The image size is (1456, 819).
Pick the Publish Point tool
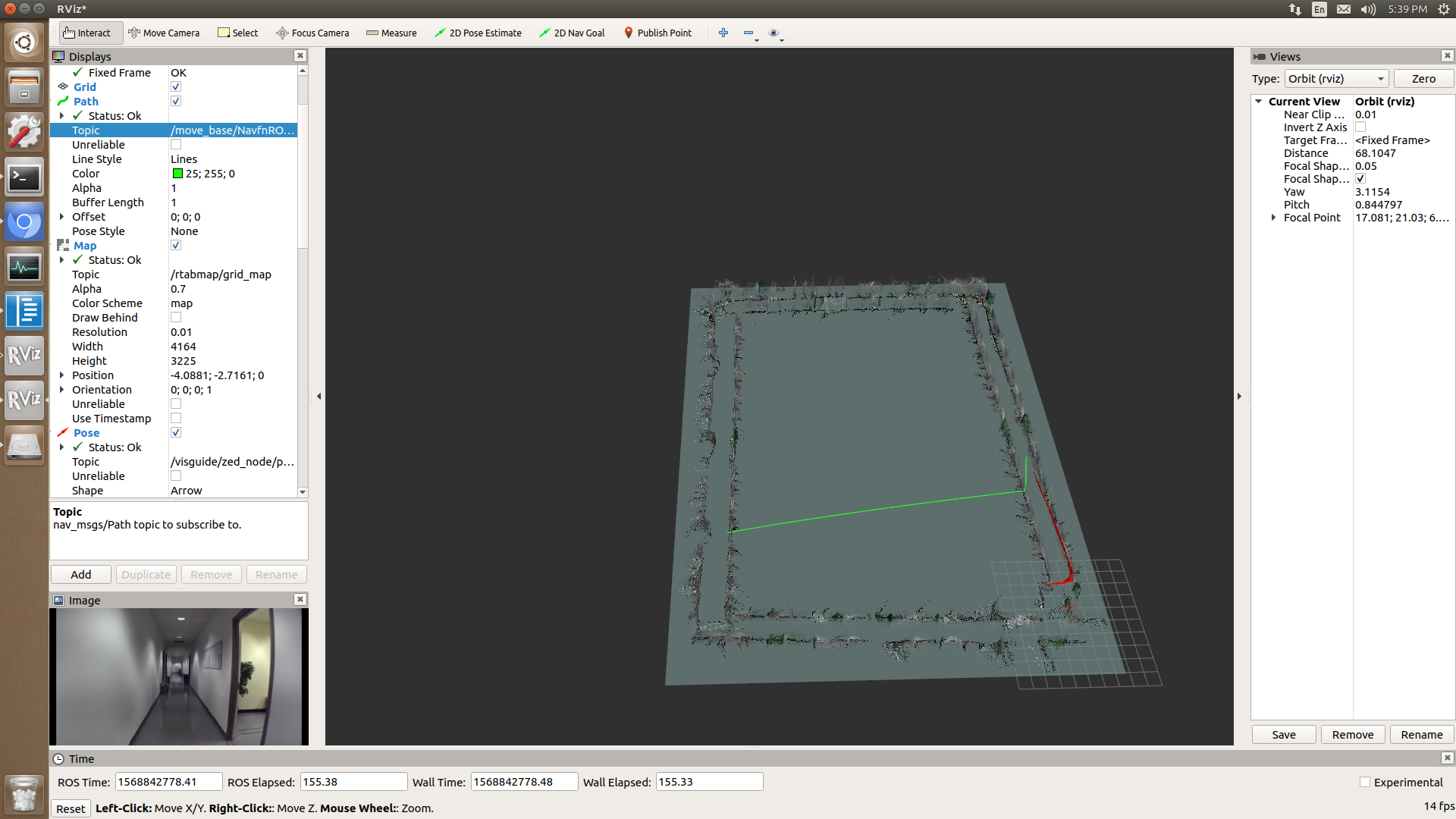pyautogui.click(x=657, y=33)
